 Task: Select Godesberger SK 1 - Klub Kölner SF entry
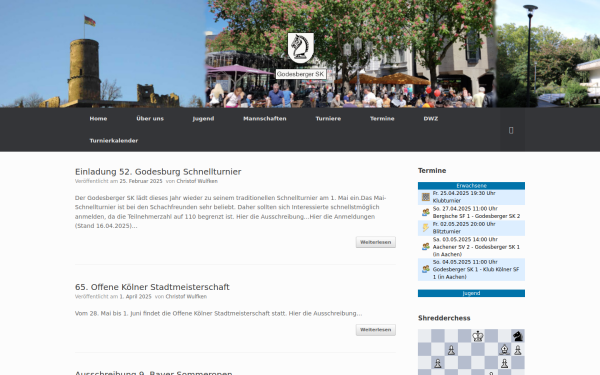(x=471, y=269)
